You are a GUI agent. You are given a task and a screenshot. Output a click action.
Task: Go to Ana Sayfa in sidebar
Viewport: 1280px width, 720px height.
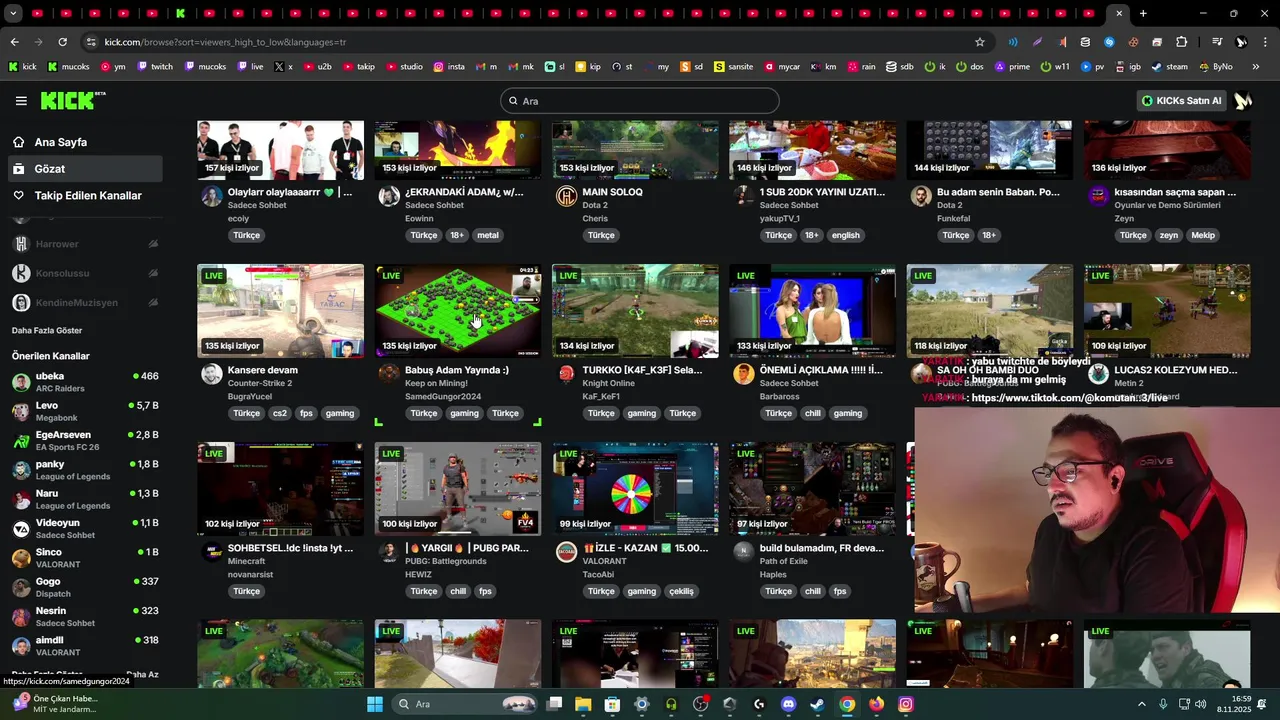tap(85, 142)
